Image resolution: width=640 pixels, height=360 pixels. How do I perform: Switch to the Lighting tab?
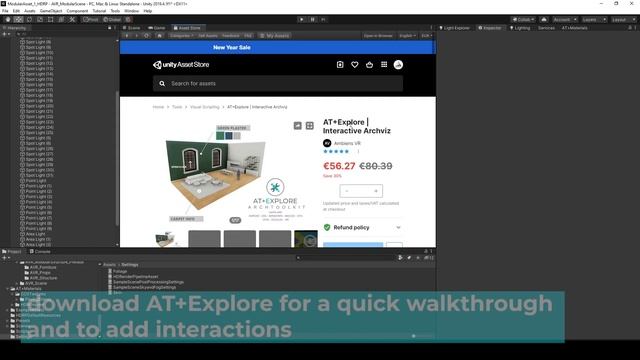point(520,28)
